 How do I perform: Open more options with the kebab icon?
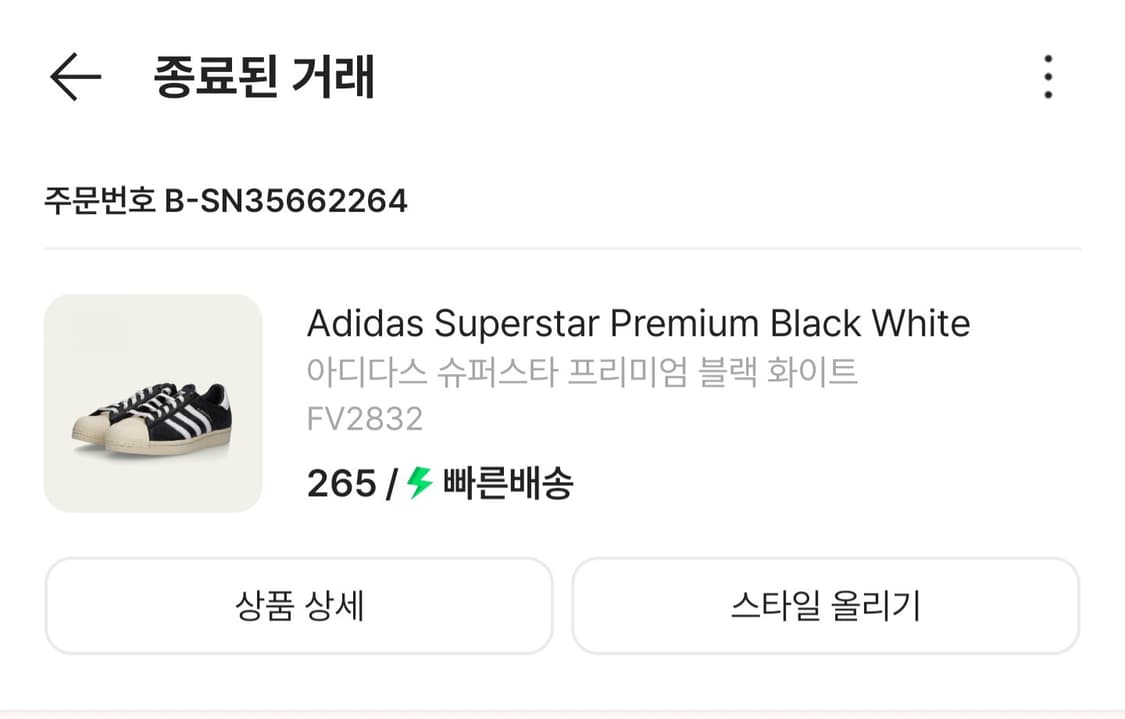(x=1048, y=78)
